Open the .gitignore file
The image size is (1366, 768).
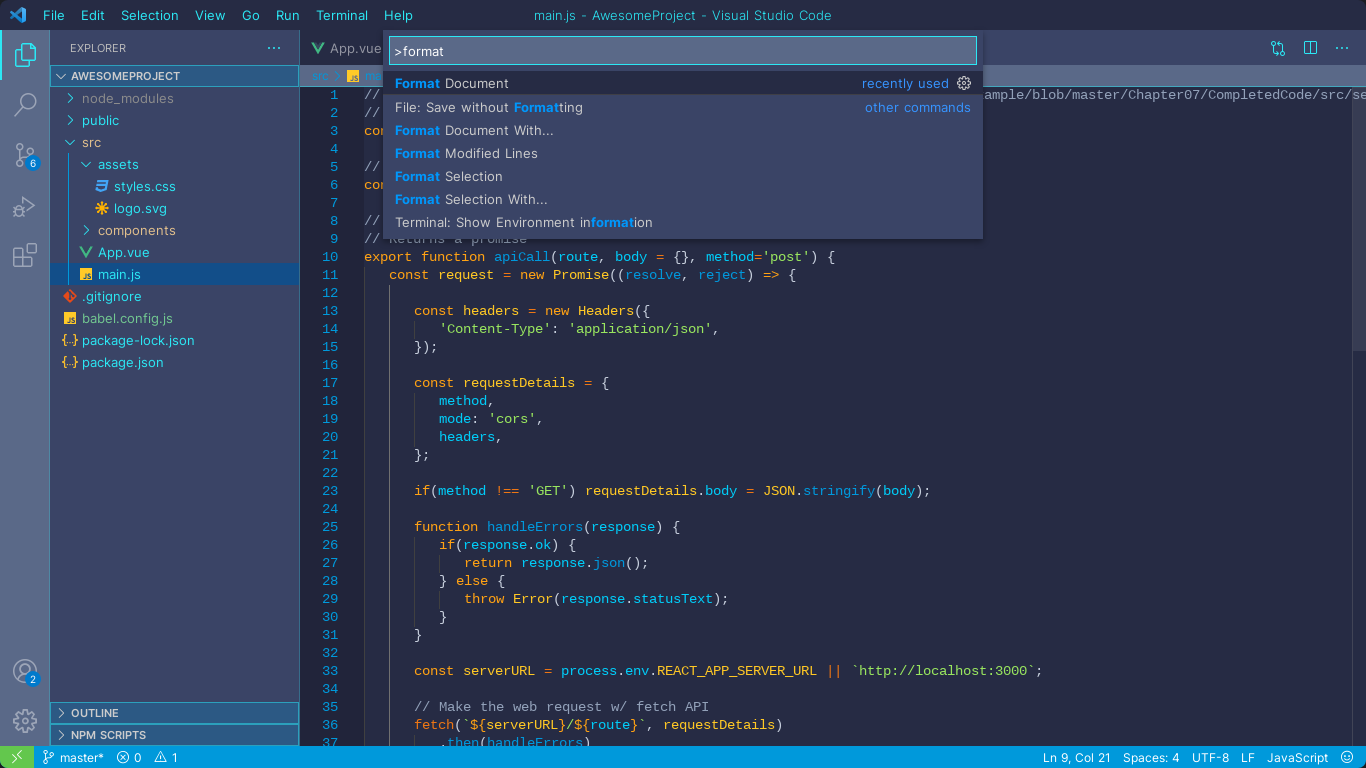175,296
